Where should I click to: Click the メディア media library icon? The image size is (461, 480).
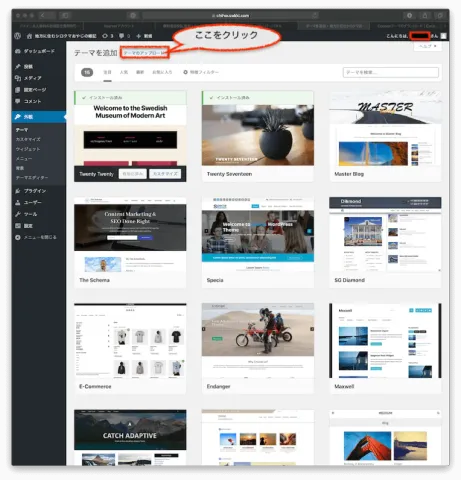[x=18, y=78]
